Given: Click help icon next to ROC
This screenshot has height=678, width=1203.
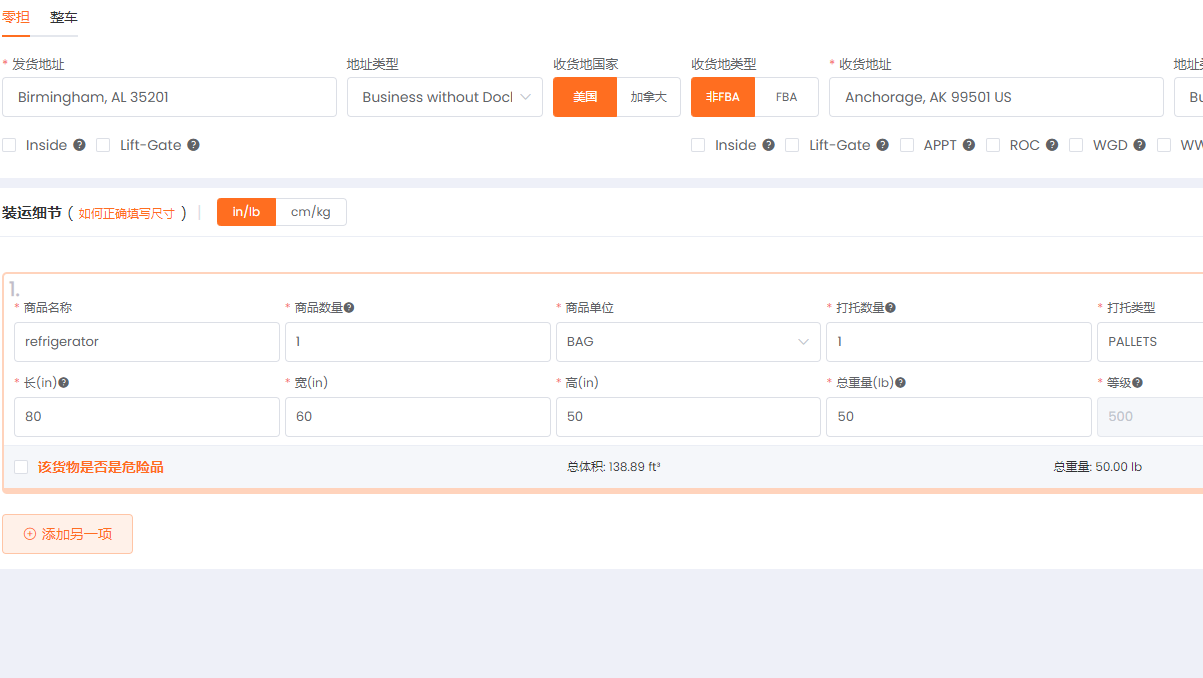Looking at the screenshot, I should [1052, 145].
